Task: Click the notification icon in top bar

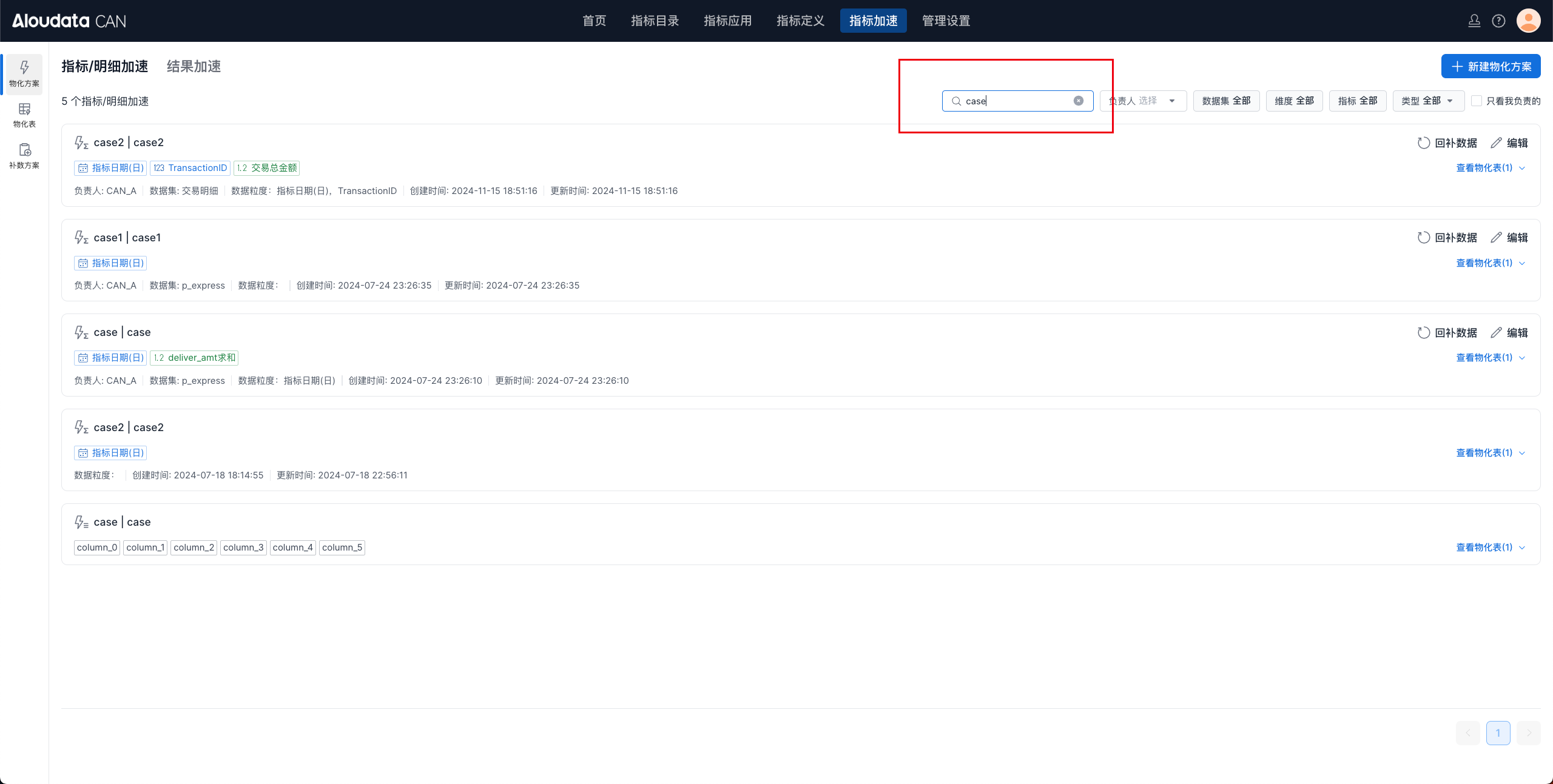Action: click(1474, 21)
